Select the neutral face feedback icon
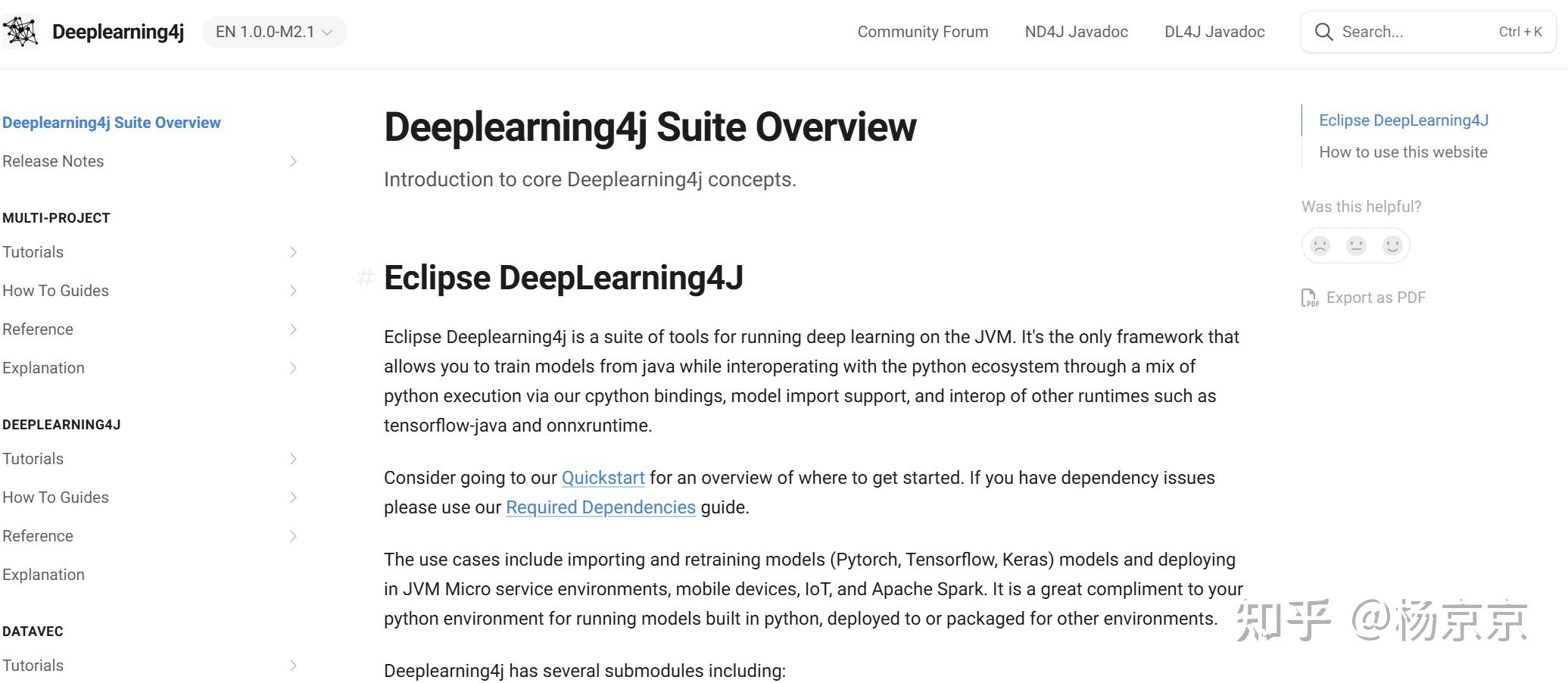Screen dimensions: 1568x683 [1355, 245]
